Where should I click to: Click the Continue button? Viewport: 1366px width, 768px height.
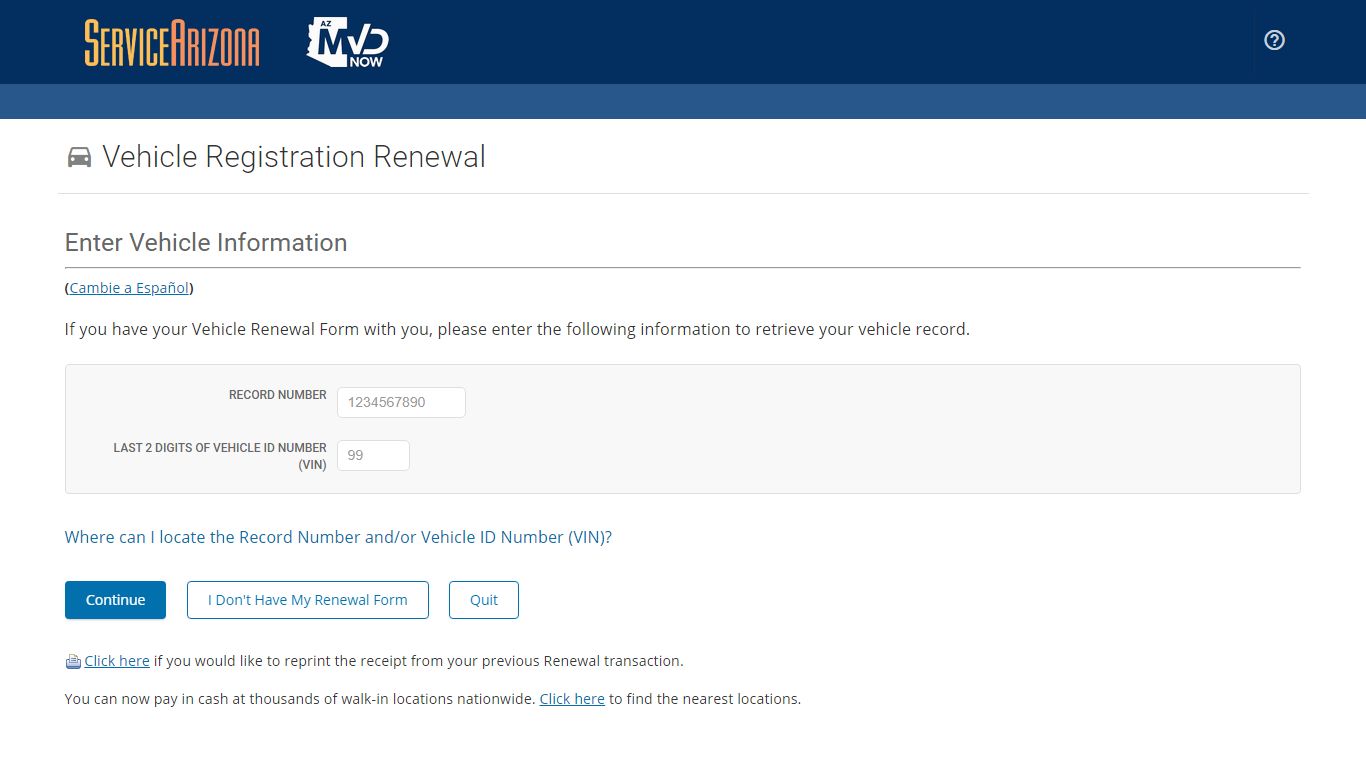[x=115, y=600]
